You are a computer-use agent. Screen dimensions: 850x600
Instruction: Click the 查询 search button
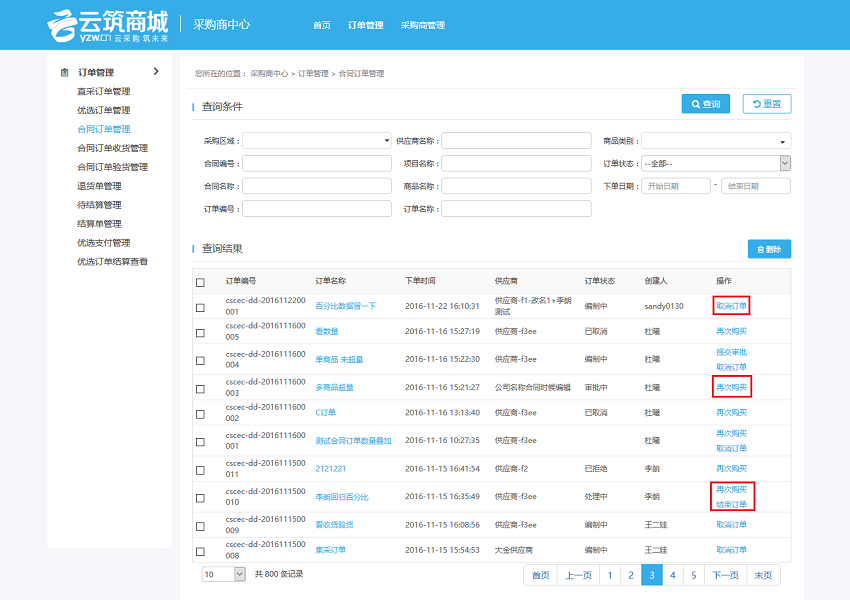705,104
